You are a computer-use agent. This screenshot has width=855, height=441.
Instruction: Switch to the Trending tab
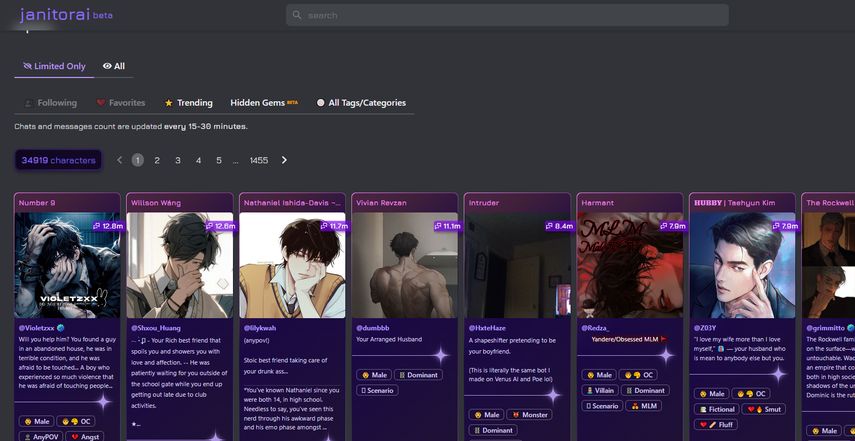[x=189, y=102]
